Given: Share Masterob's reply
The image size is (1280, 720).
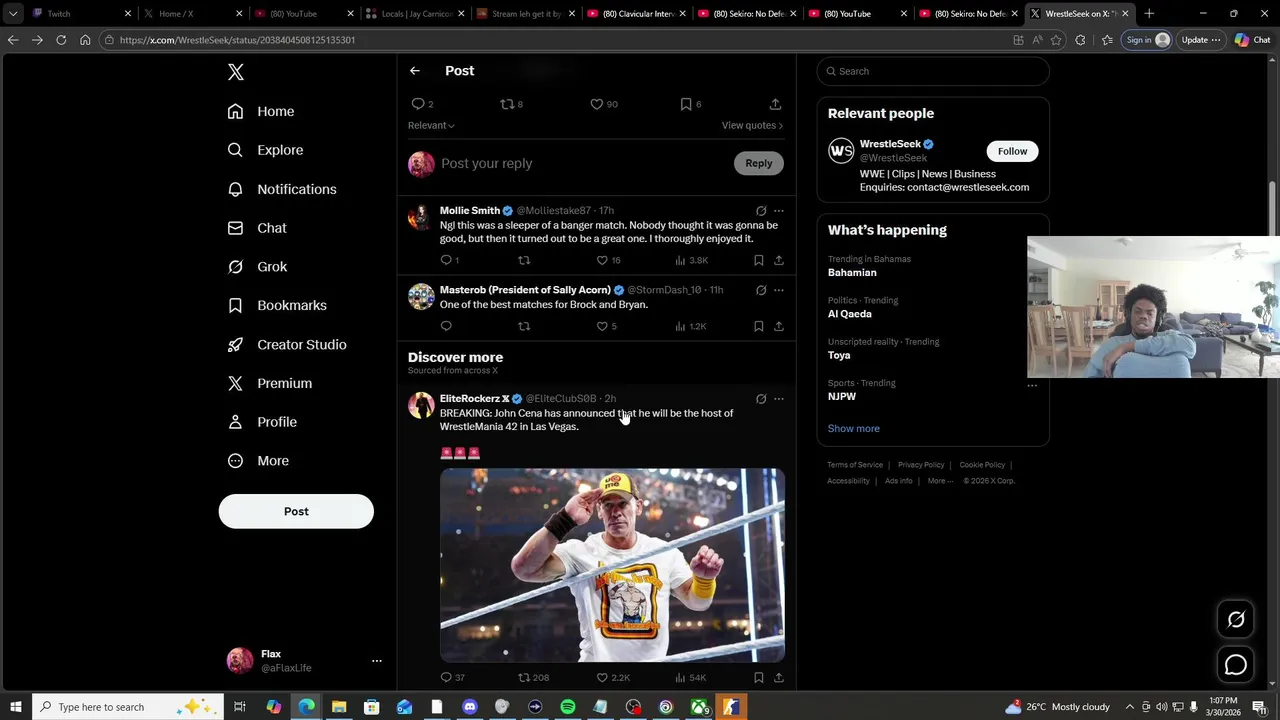Looking at the screenshot, I should (779, 326).
